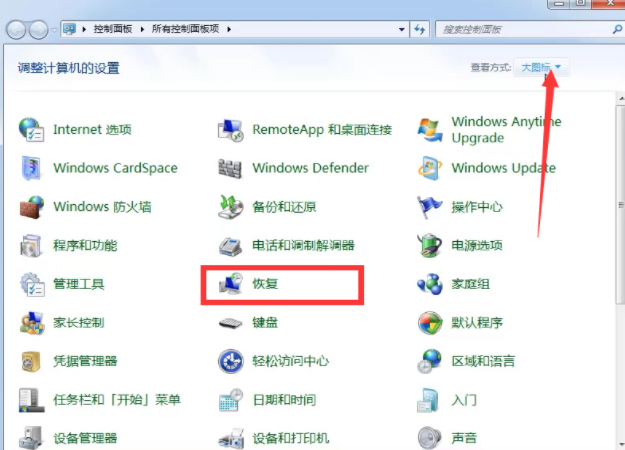Open the 备份和还原 icon
Screen dimensions: 625x450
231,207
